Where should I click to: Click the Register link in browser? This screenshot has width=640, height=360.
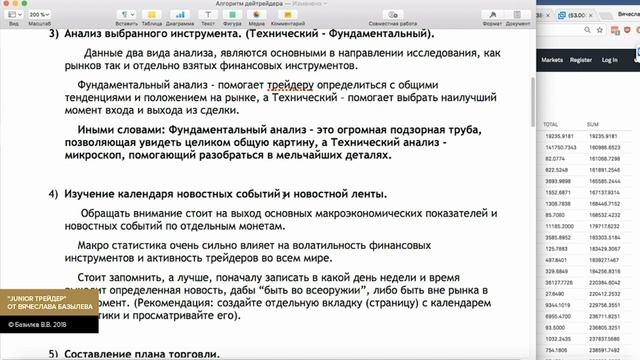click(x=581, y=60)
